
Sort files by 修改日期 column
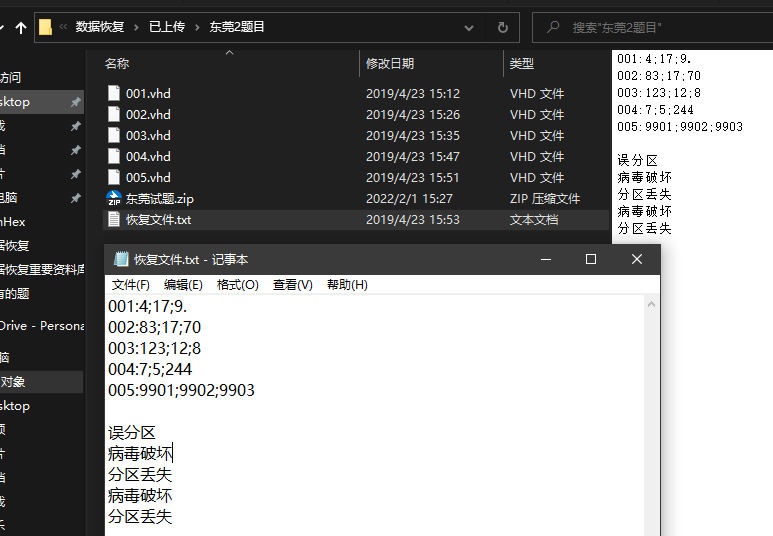pyautogui.click(x=389, y=64)
